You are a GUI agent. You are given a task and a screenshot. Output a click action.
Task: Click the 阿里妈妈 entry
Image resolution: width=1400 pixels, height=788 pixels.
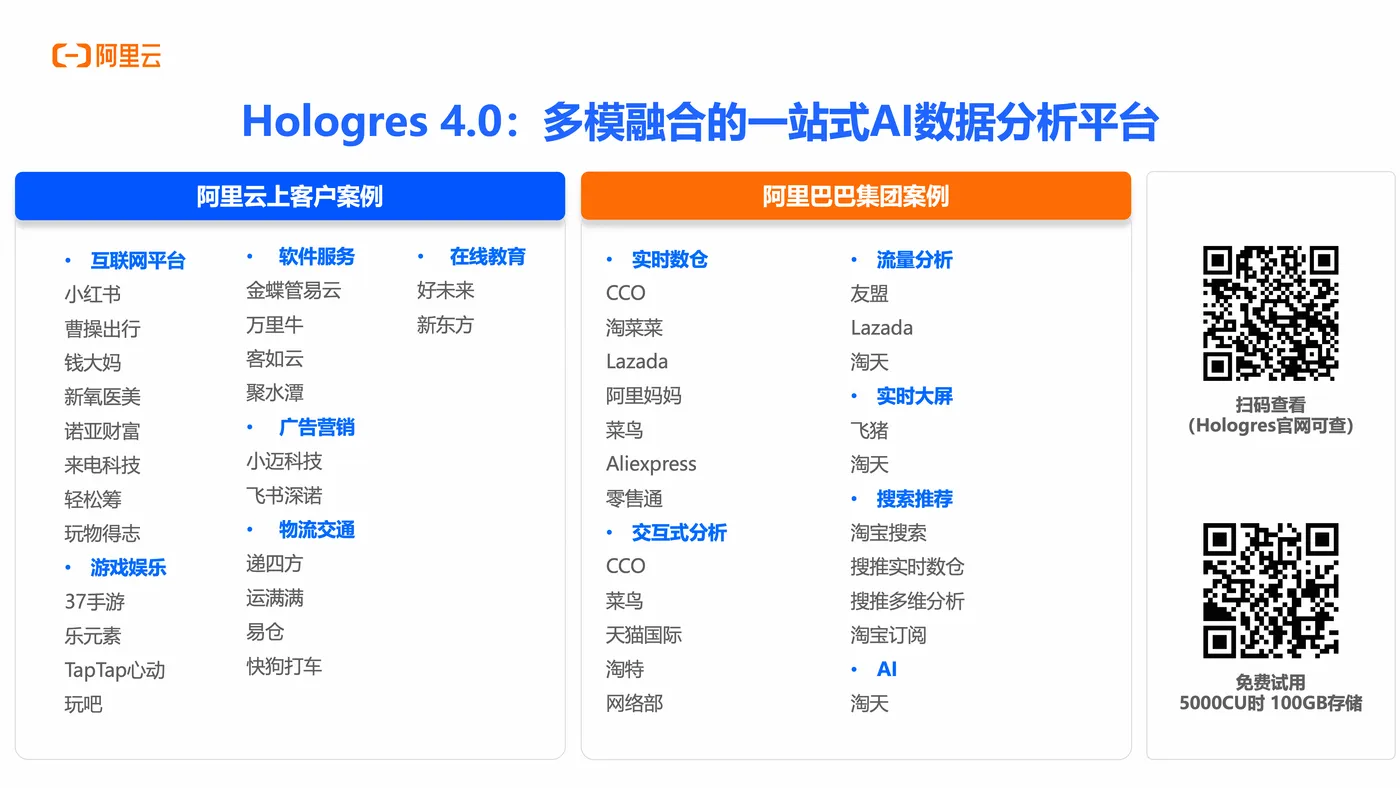tap(644, 396)
